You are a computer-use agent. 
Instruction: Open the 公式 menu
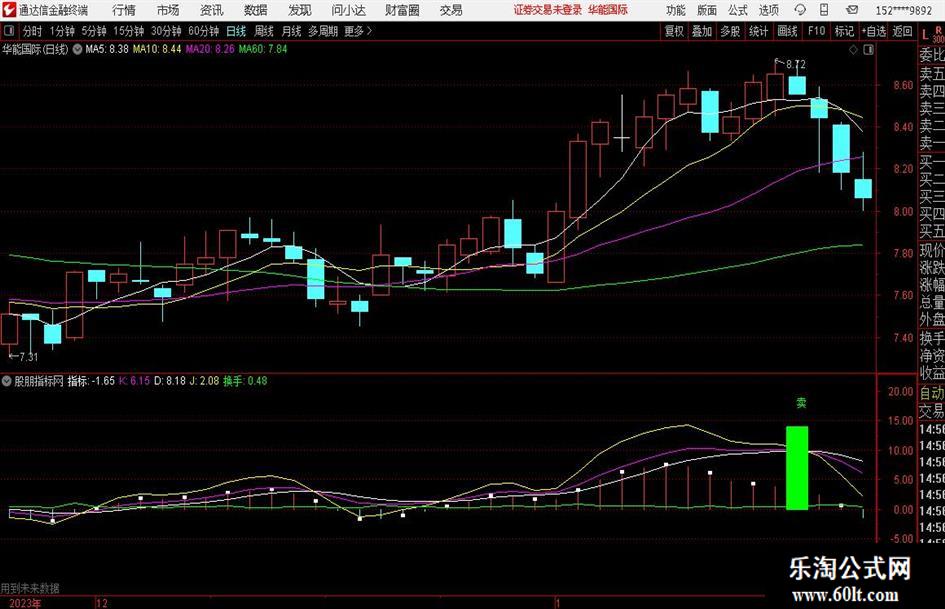point(738,10)
